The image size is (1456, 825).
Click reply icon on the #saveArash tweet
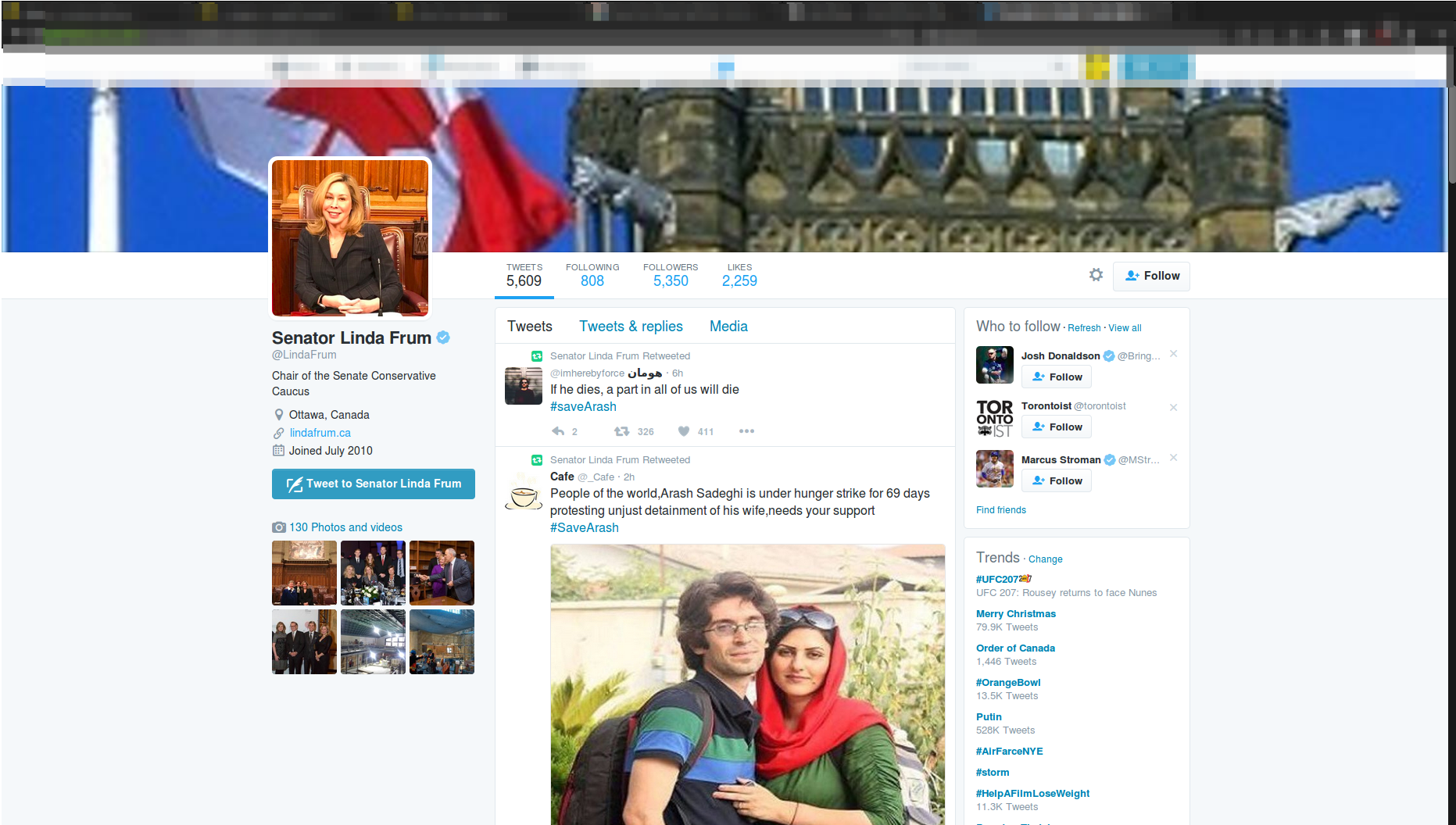coord(558,431)
